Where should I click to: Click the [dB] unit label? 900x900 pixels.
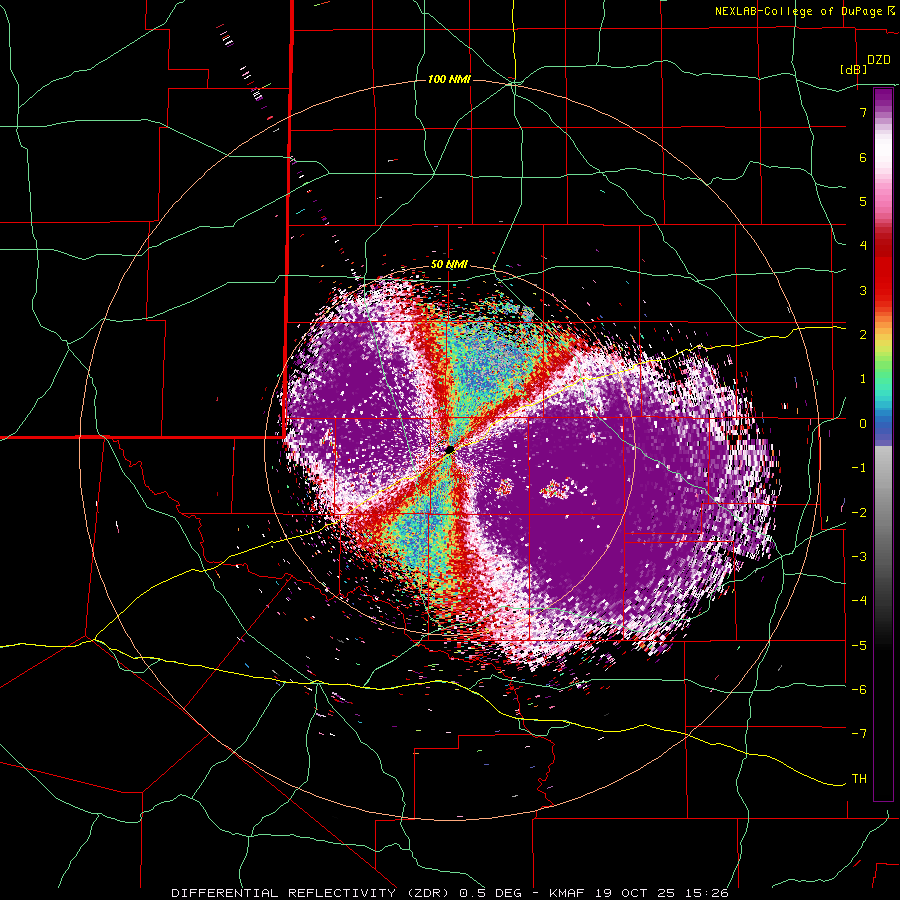pos(853,69)
